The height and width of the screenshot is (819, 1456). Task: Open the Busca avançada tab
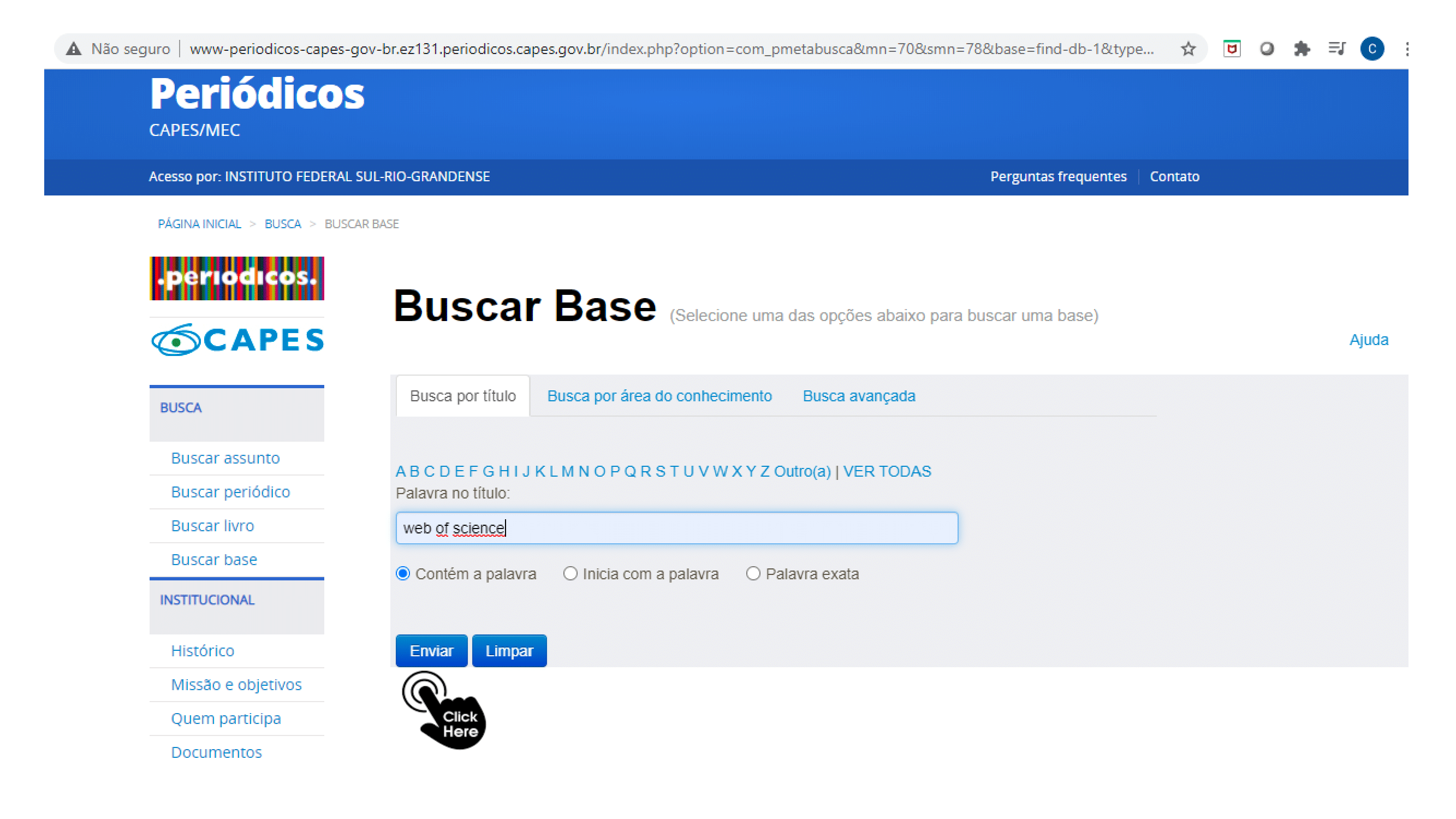click(859, 396)
